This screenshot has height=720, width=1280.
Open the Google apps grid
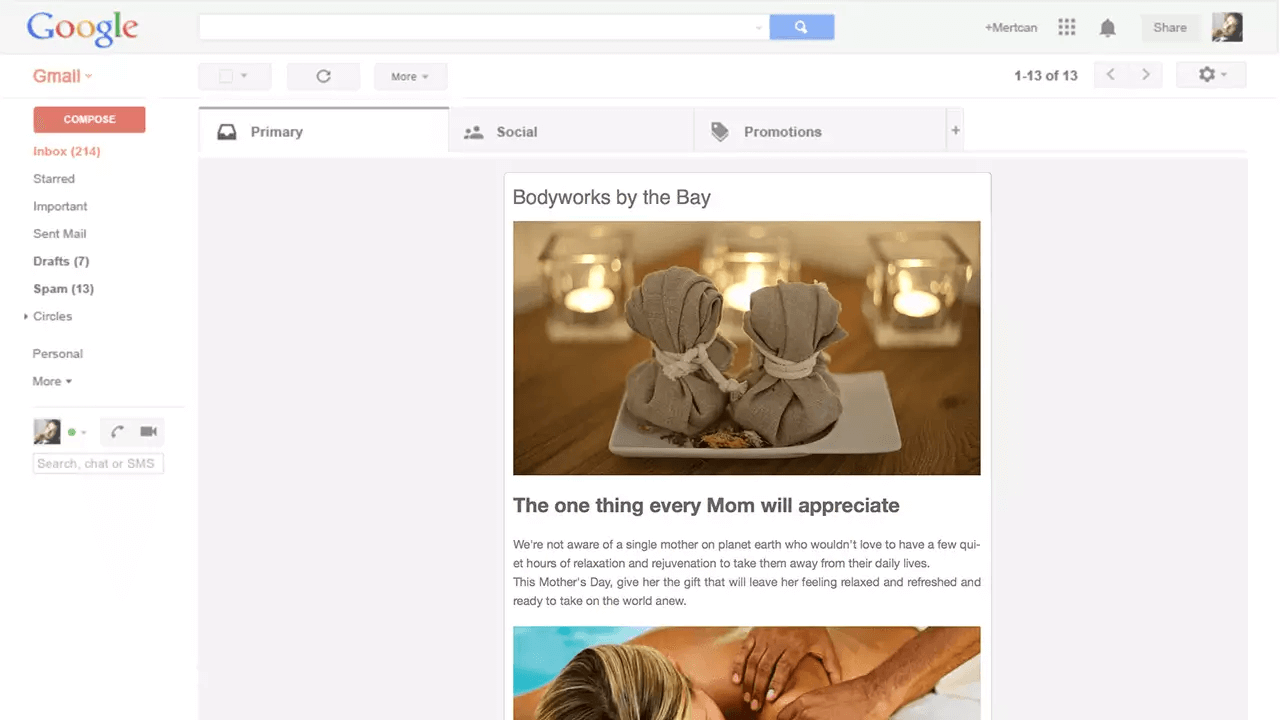pos(1067,28)
